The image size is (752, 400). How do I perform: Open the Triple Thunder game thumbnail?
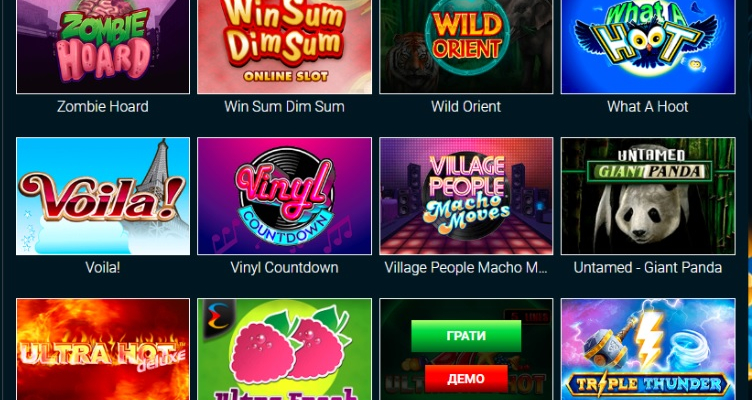pyautogui.click(x=648, y=349)
